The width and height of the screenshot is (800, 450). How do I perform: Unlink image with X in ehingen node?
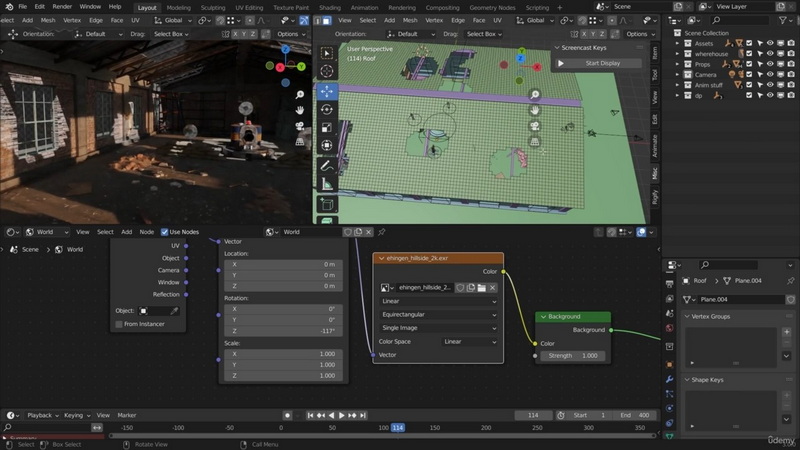coord(492,288)
